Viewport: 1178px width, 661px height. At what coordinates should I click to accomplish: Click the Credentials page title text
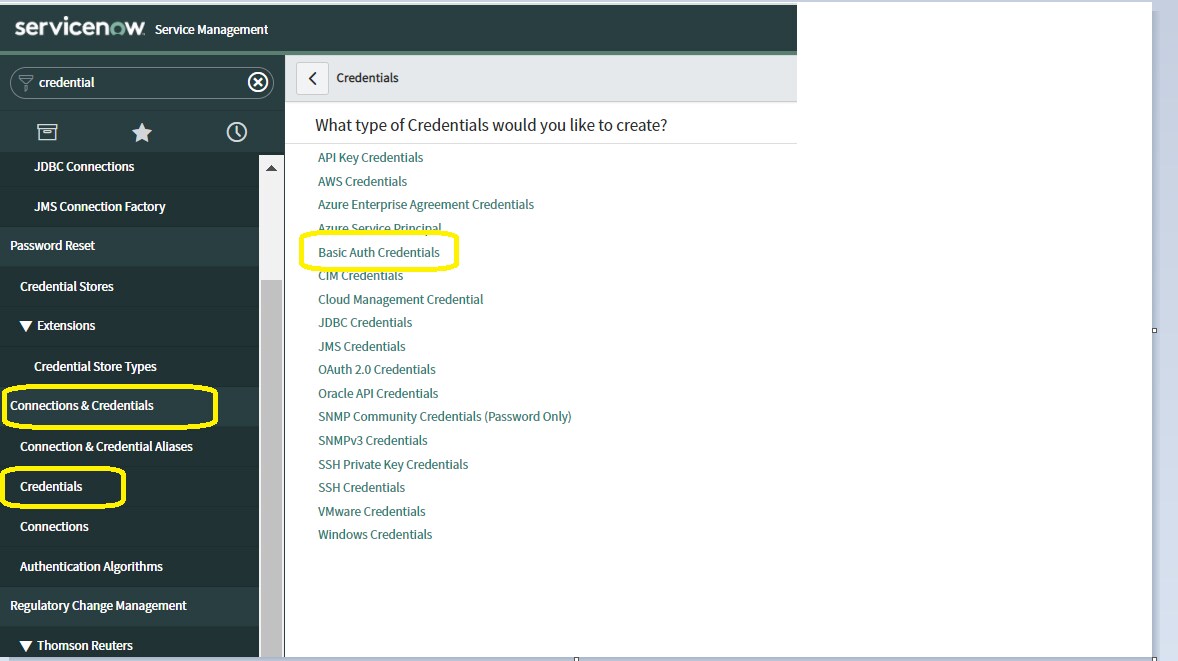pyautogui.click(x=367, y=78)
